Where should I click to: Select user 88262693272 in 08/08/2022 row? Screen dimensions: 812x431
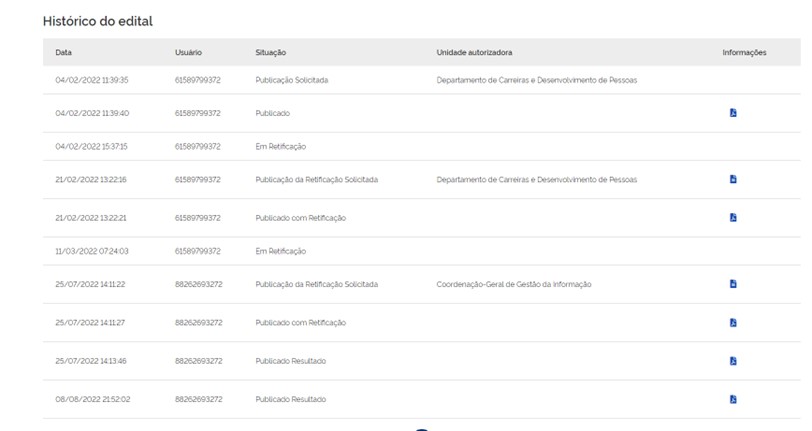[198, 399]
